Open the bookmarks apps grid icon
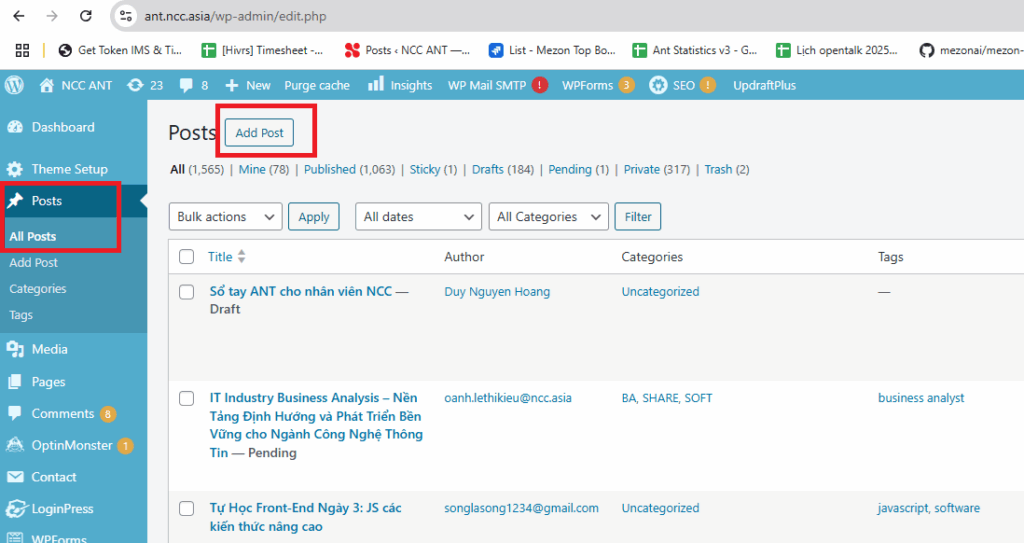Viewport: 1024px width, 543px height. point(22,50)
